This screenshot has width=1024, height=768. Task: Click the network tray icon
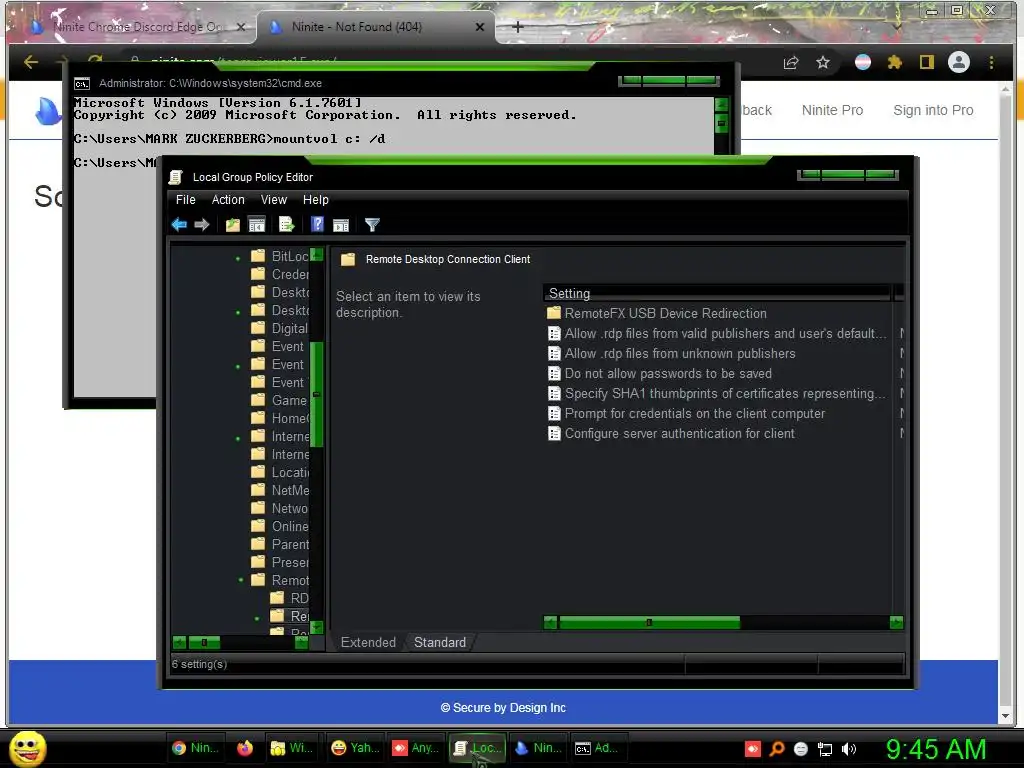(825, 749)
